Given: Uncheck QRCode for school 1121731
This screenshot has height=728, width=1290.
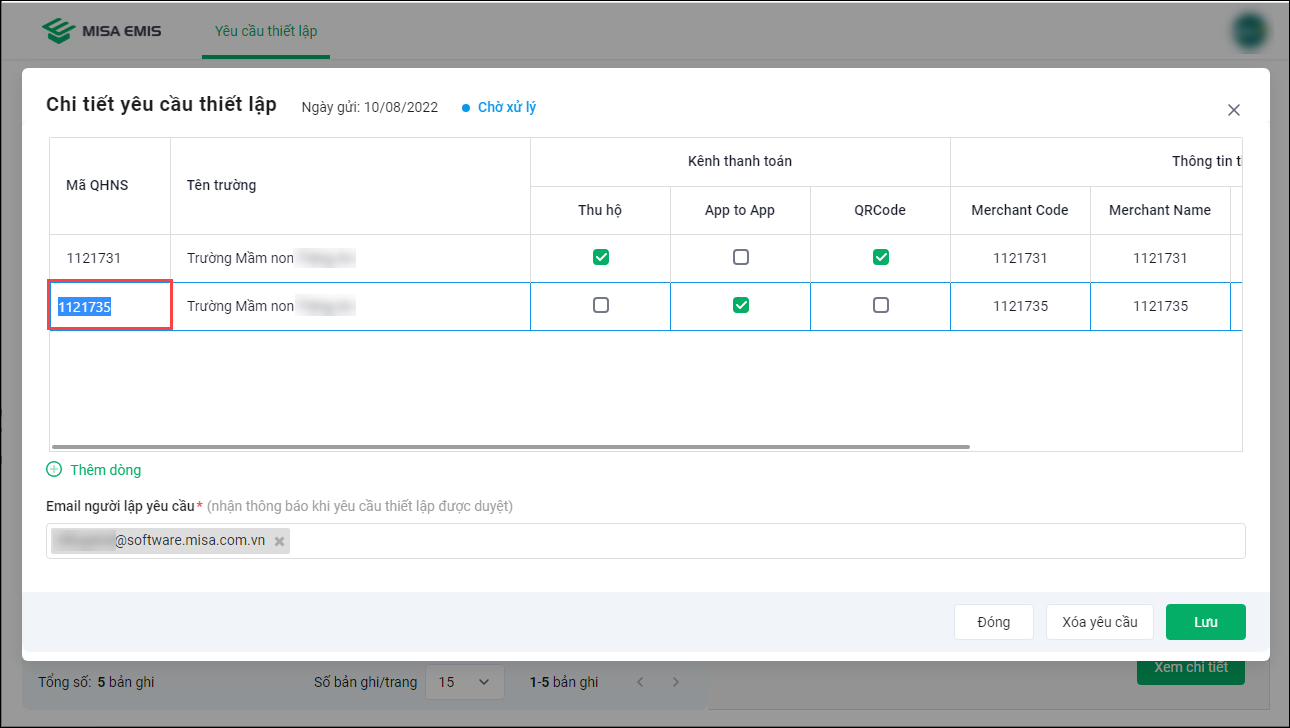Looking at the screenshot, I should pyautogui.click(x=881, y=257).
